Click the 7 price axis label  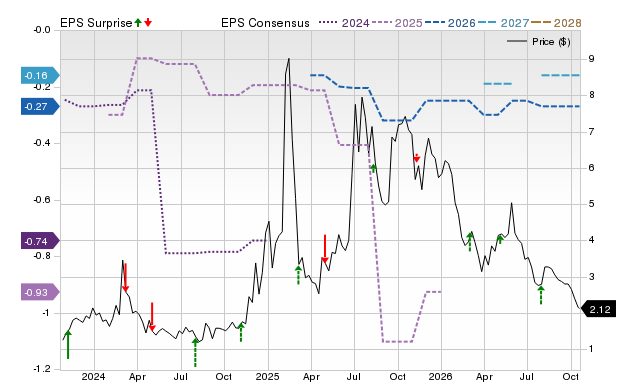point(591,131)
